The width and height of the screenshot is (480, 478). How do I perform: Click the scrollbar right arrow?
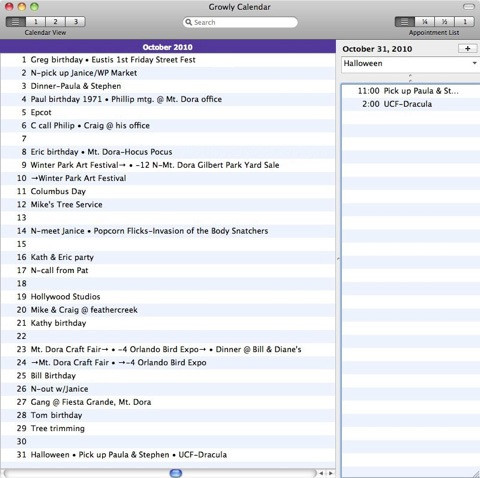[331, 473]
